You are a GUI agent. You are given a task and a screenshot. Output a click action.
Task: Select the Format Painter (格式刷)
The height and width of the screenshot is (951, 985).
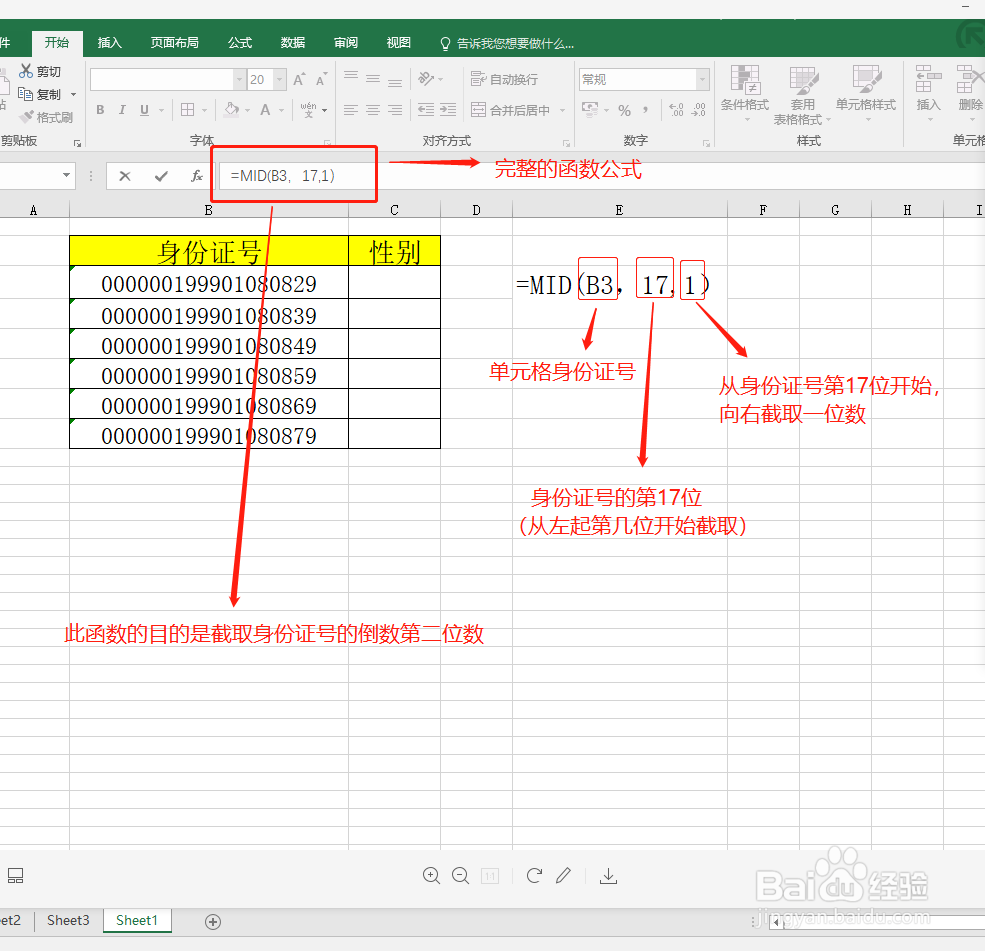[46, 117]
